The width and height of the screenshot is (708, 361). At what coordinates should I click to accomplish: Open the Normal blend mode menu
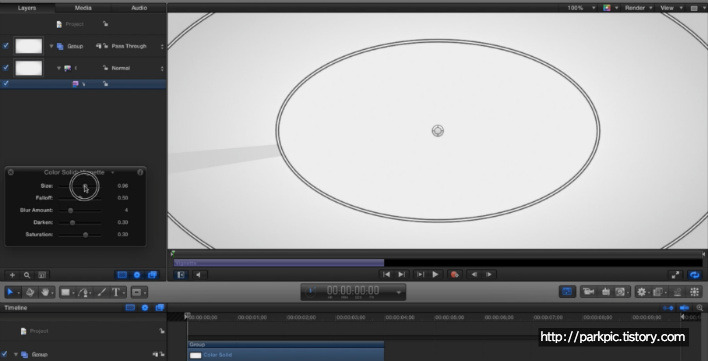pos(137,68)
